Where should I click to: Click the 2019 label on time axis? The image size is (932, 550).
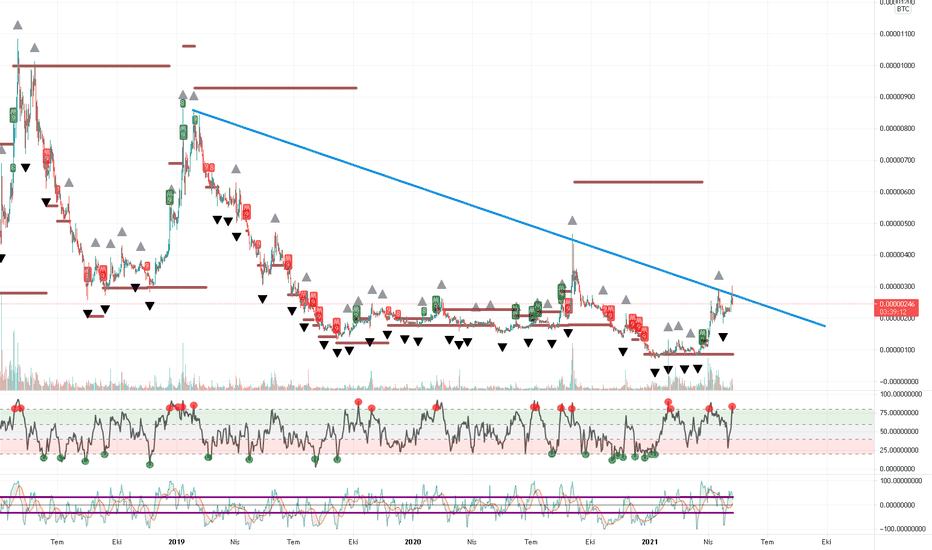coord(177,542)
